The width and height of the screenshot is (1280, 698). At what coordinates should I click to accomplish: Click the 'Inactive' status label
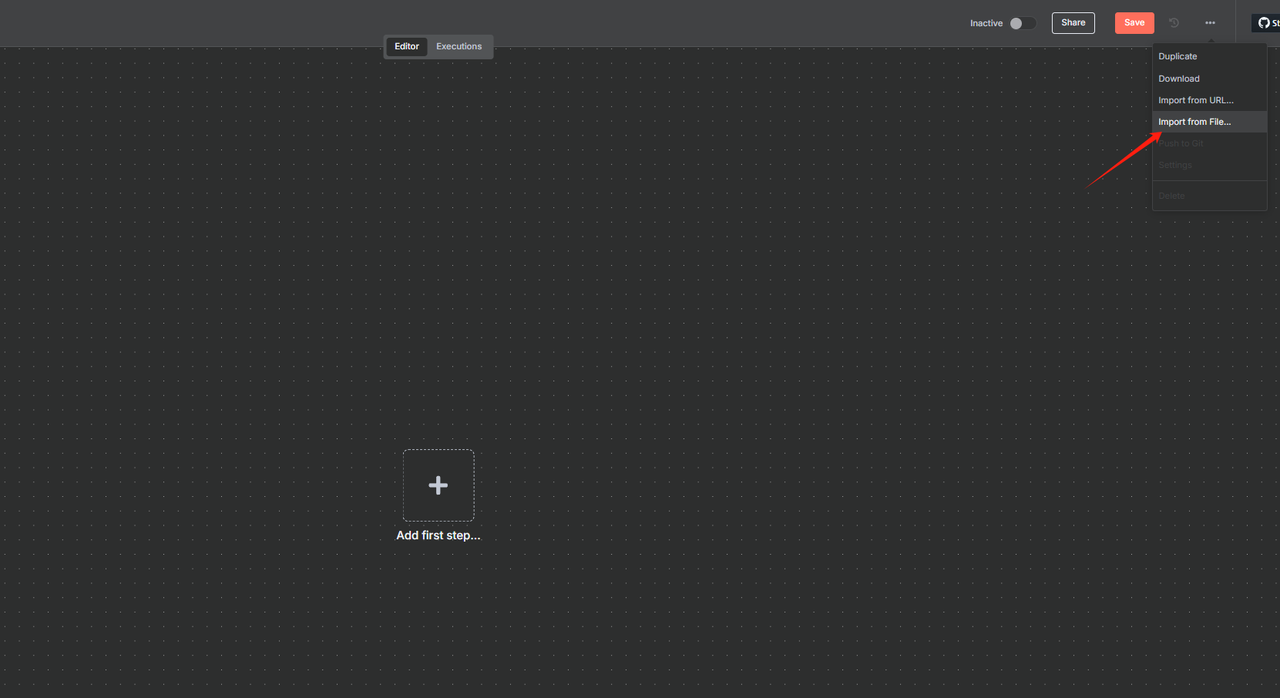(986, 23)
